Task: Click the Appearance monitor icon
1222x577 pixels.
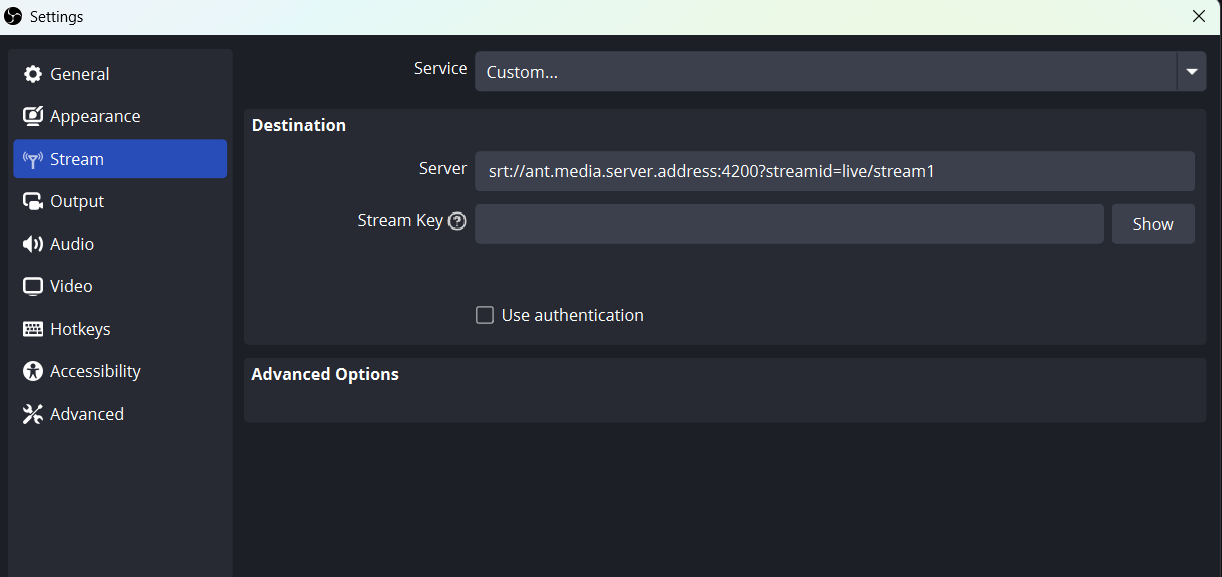Action: [33, 116]
